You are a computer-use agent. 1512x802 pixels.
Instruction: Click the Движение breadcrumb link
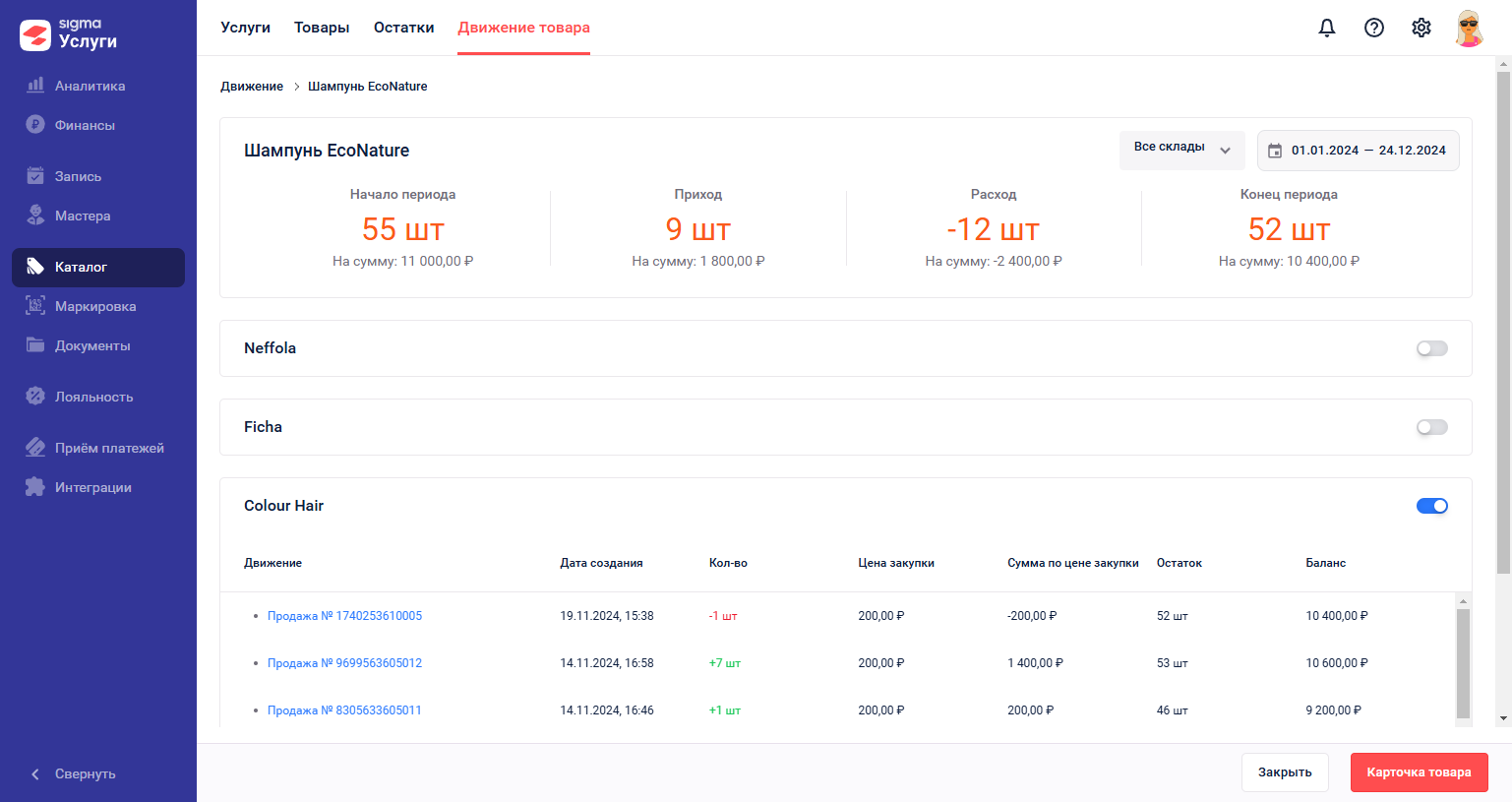(252, 87)
